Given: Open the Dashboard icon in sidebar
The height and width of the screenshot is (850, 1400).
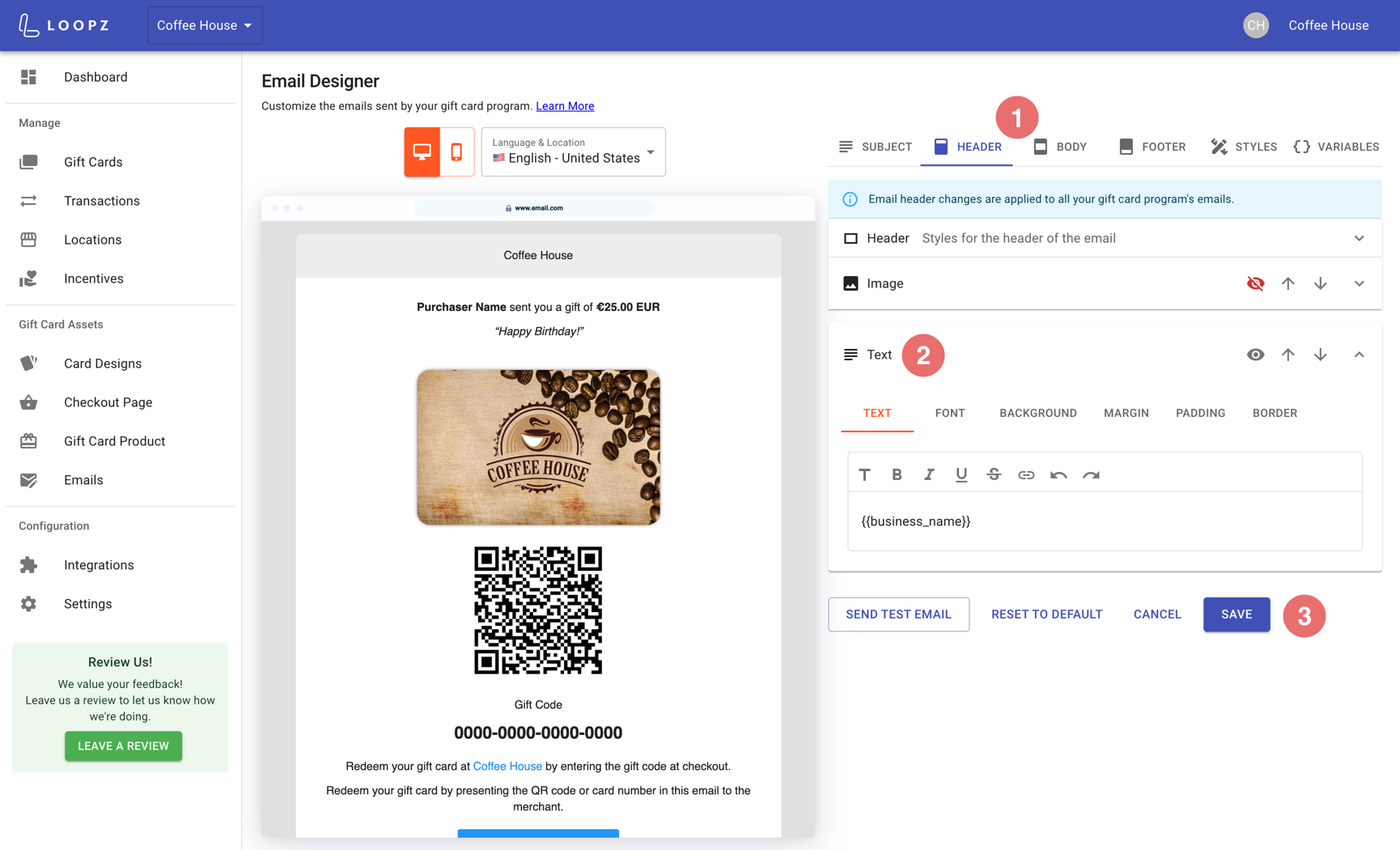Looking at the screenshot, I should [28, 77].
